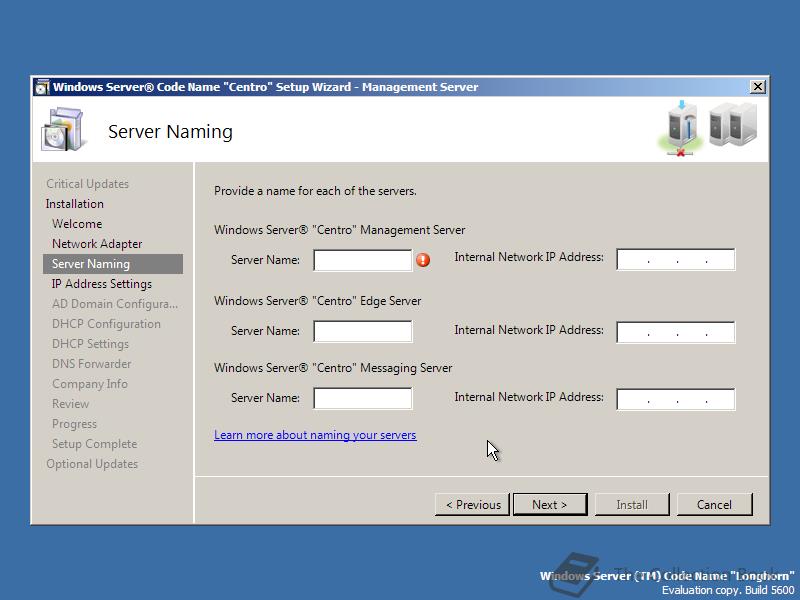Cancel the setup wizard
This screenshot has height=600, width=800.
(714, 505)
